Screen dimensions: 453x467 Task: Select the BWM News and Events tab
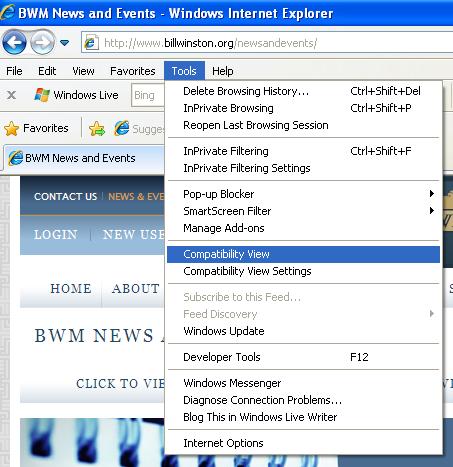(84, 158)
